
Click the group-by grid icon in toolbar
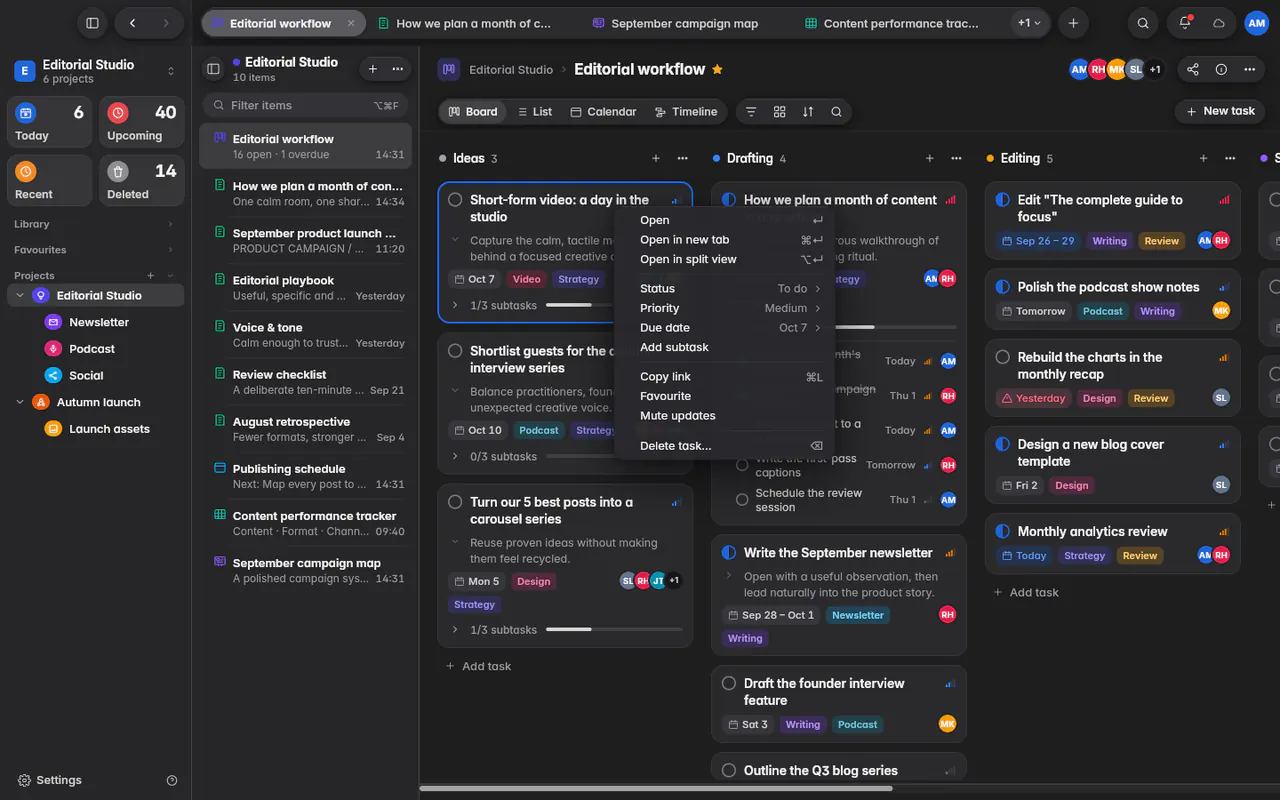point(780,112)
